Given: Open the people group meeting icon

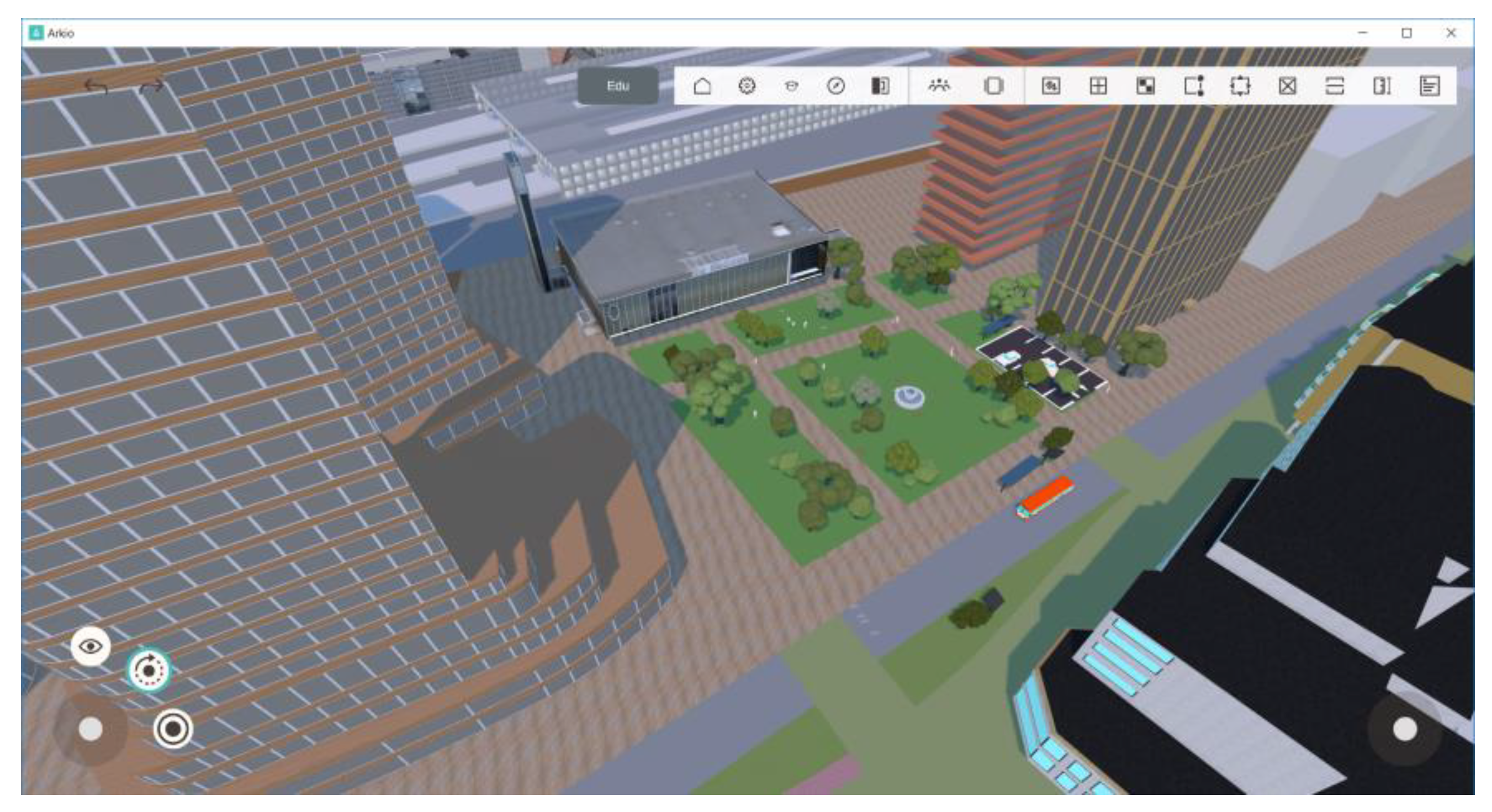Looking at the screenshot, I should [x=938, y=86].
